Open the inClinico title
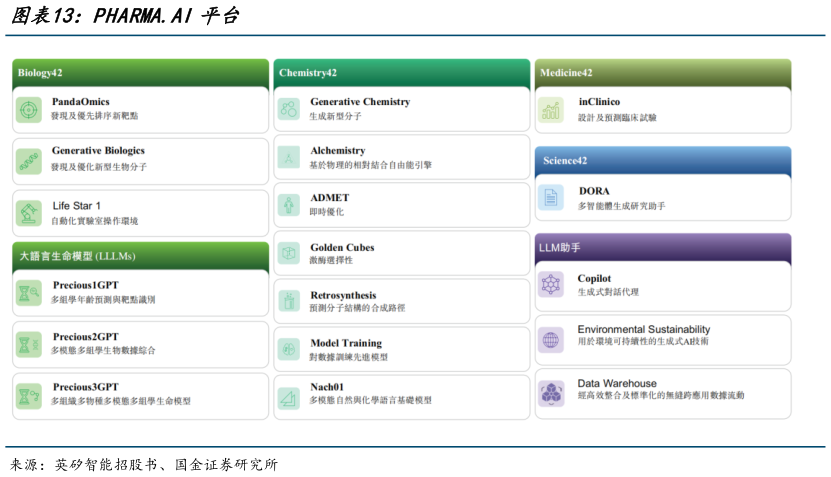Image resolution: width=831 pixels, height=477 pixels. click(x=599, y=102)
